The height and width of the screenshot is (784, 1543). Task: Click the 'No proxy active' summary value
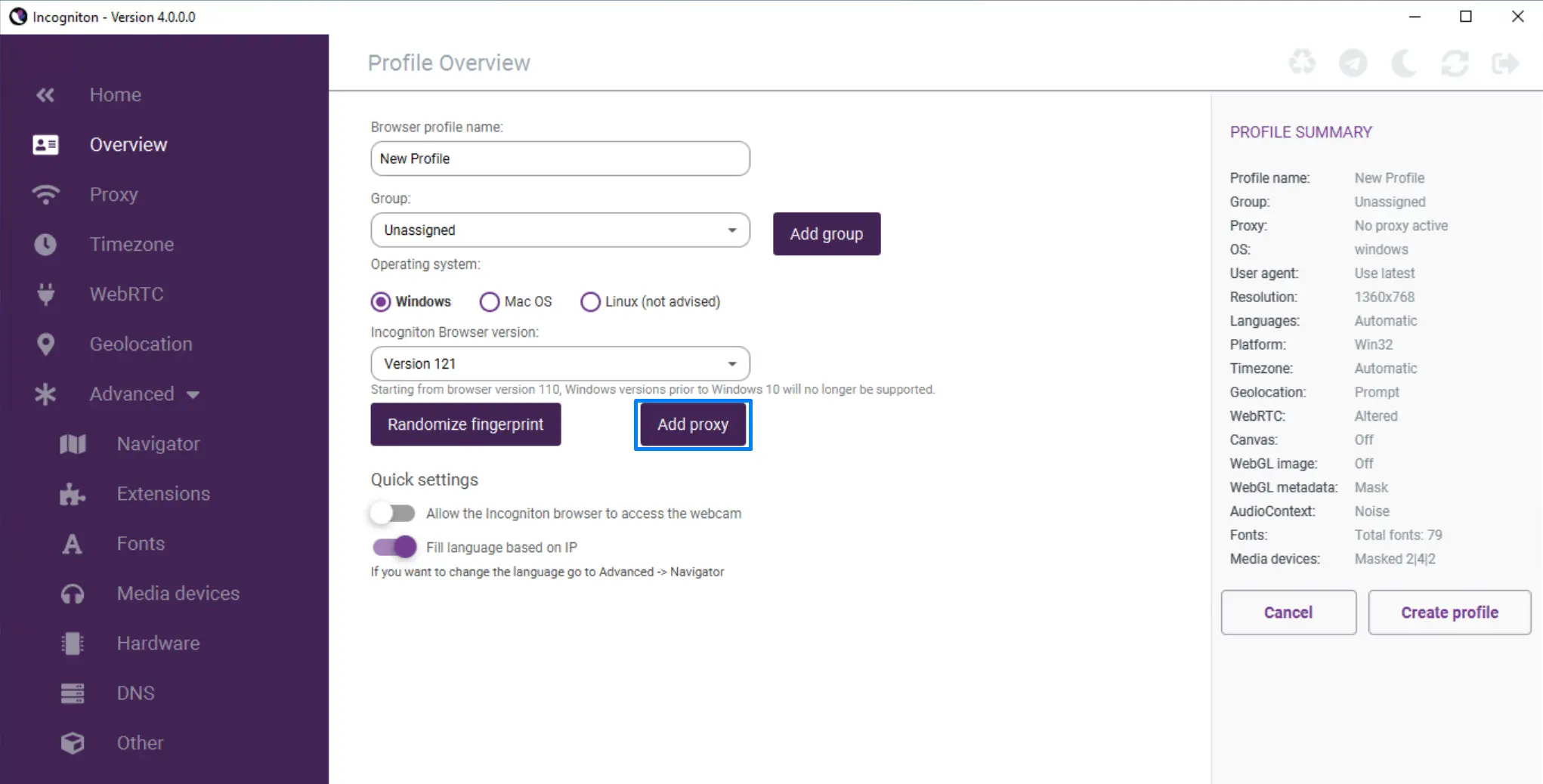pyautogui.click(x=1401, y=226)
